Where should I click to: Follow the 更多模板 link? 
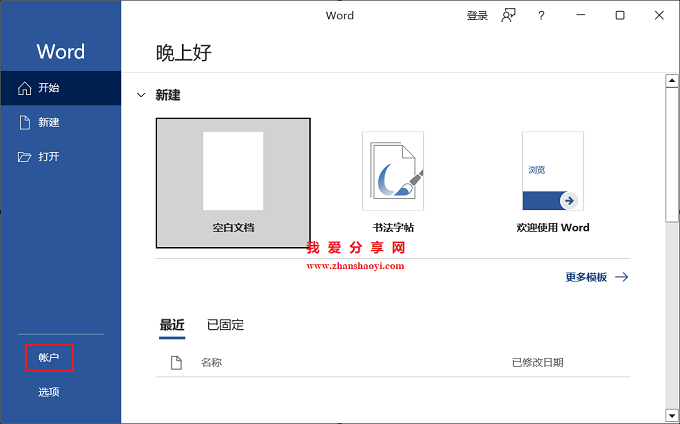[x=597, y=277]
